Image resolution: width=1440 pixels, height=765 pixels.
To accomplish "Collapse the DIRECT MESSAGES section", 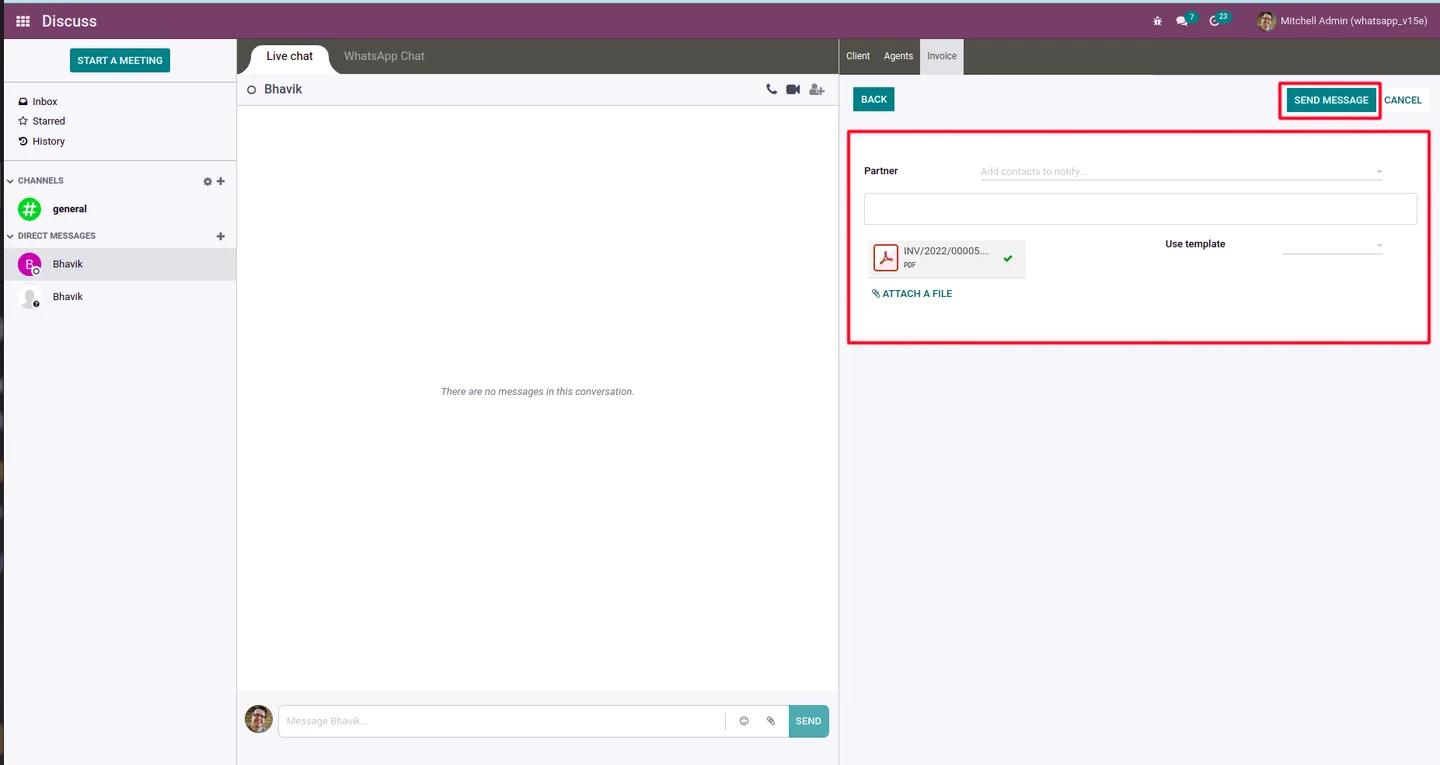I will [x=10, y=236].
